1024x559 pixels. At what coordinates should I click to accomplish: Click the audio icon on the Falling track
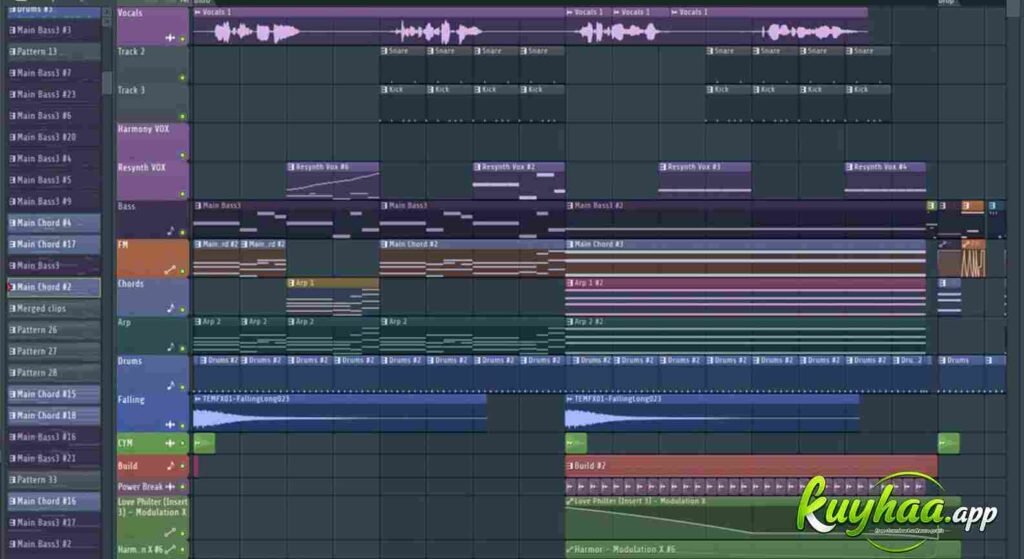tap(170, 424)
